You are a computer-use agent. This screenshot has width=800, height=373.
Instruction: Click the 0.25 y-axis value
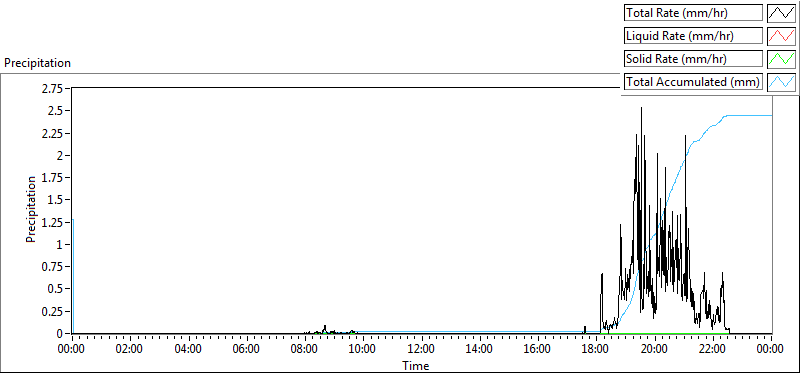[x=52, y=311]
